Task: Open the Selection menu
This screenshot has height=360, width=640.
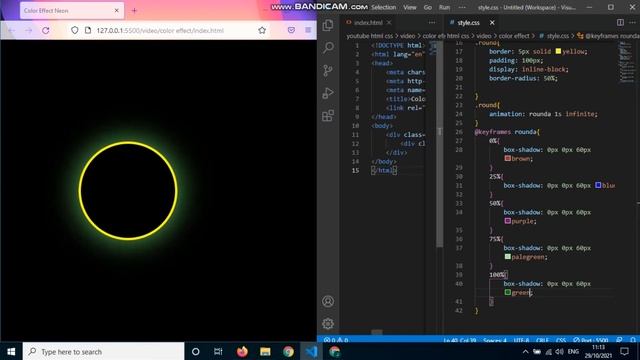Action: click(x=383, y=7)
